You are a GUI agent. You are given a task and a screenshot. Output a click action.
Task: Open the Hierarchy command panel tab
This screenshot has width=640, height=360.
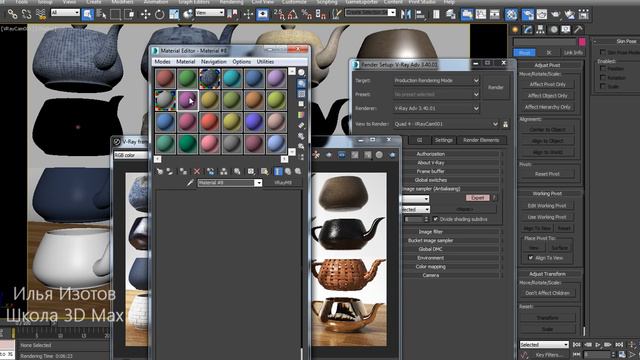540,29
